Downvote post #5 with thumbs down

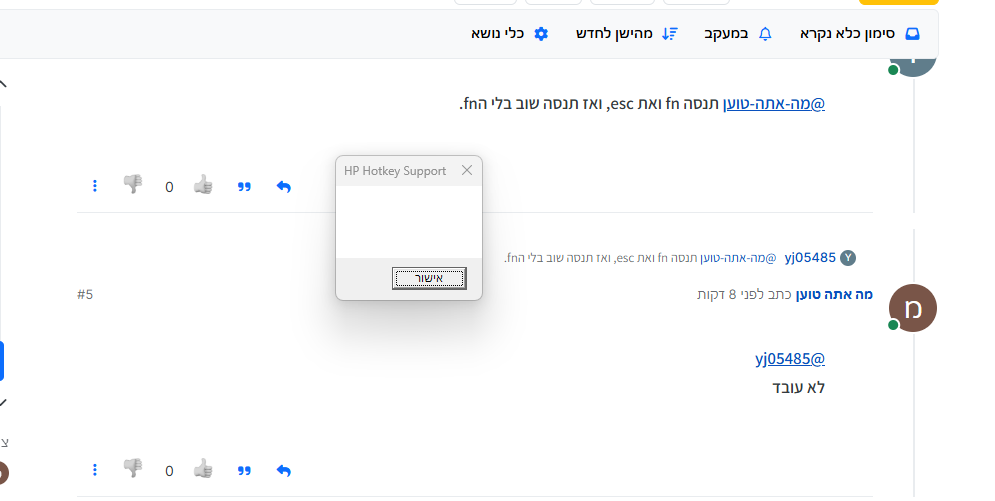(133, 469)
